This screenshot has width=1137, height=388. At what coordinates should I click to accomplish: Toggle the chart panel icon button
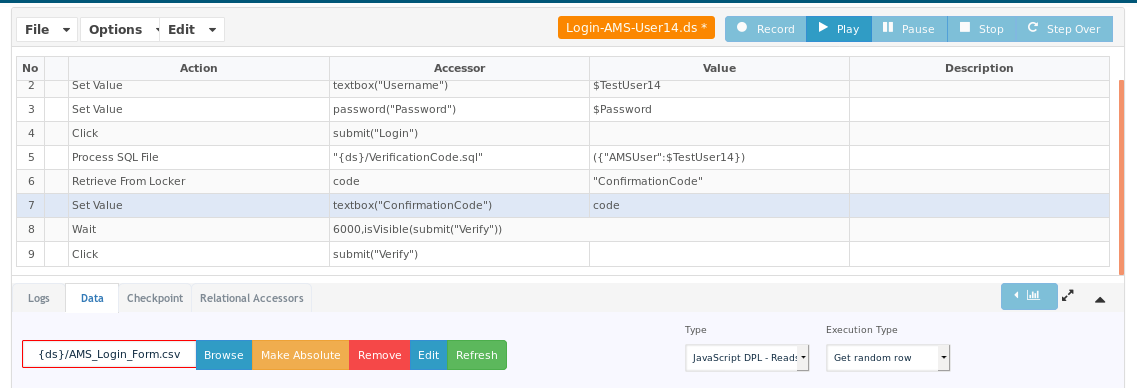point(1029,296)
